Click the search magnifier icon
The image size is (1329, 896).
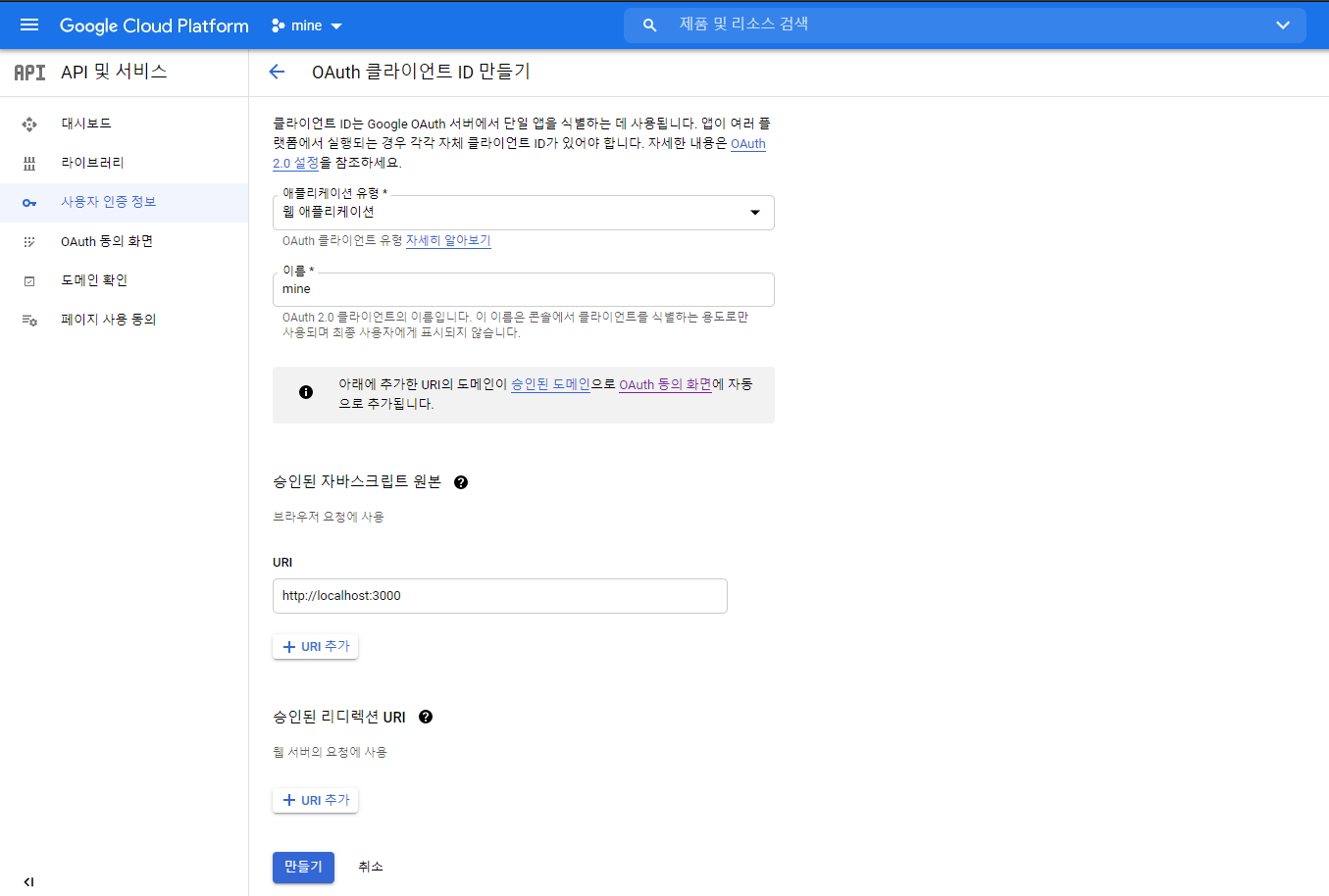pyautogui.click(x=649, y=25)
